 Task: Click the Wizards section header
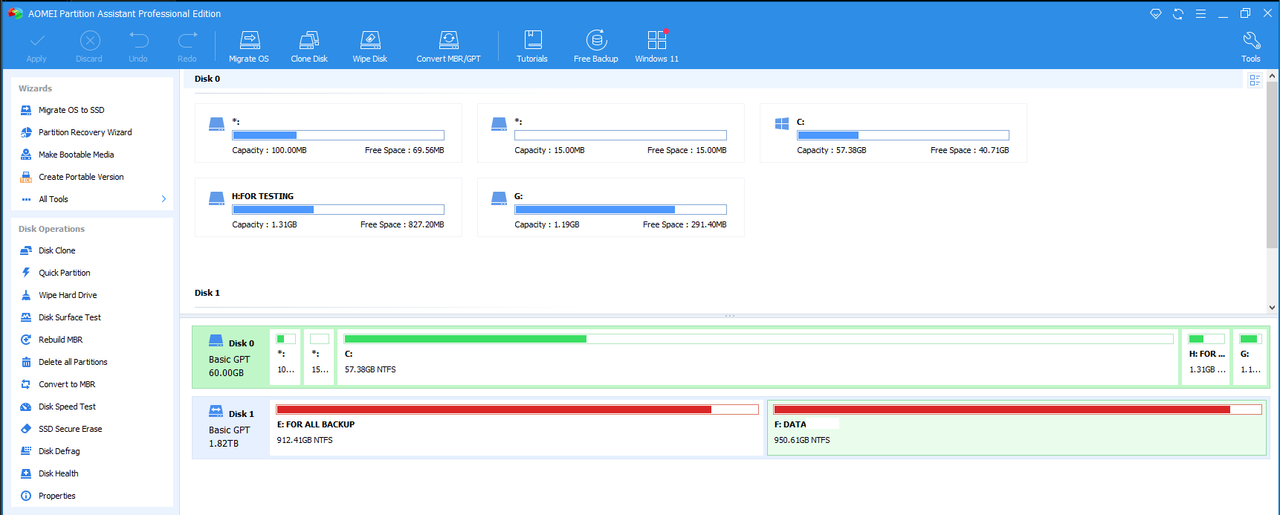click(x=35, y=88)
